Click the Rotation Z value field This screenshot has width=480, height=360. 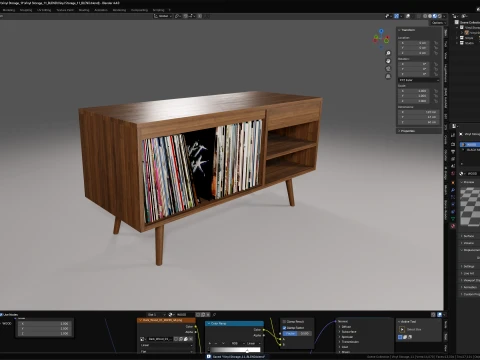coord(415,74)
